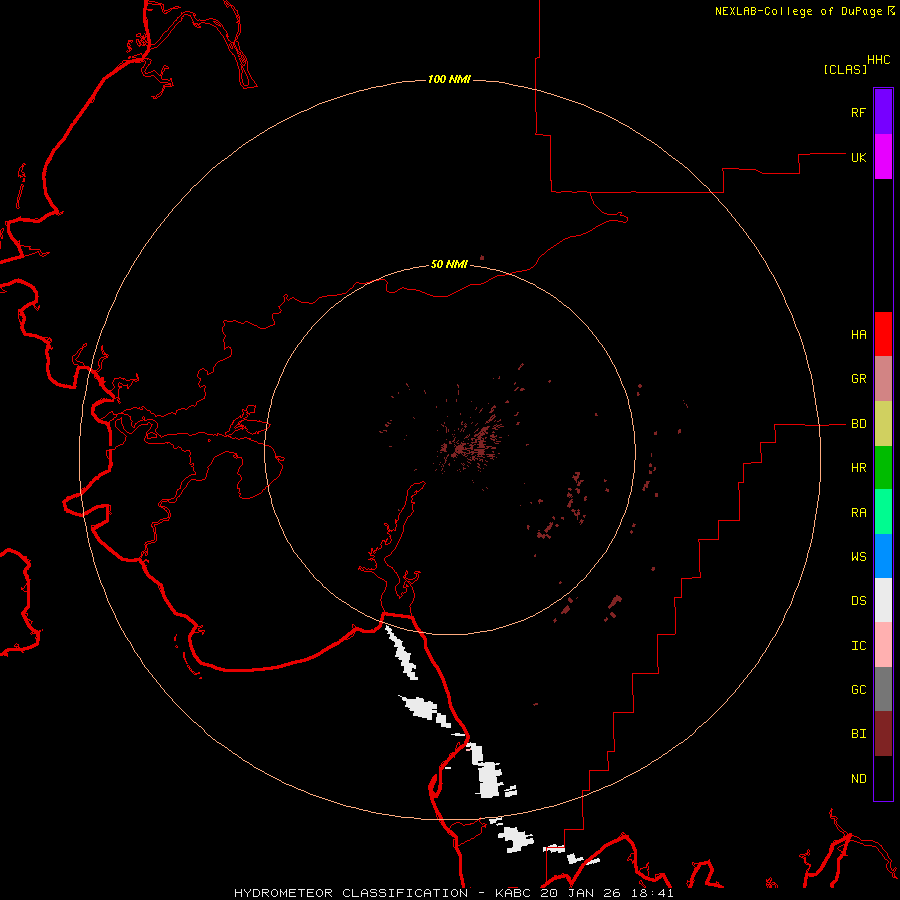
Task: Click the WS legend label
Action: (858, 556)
